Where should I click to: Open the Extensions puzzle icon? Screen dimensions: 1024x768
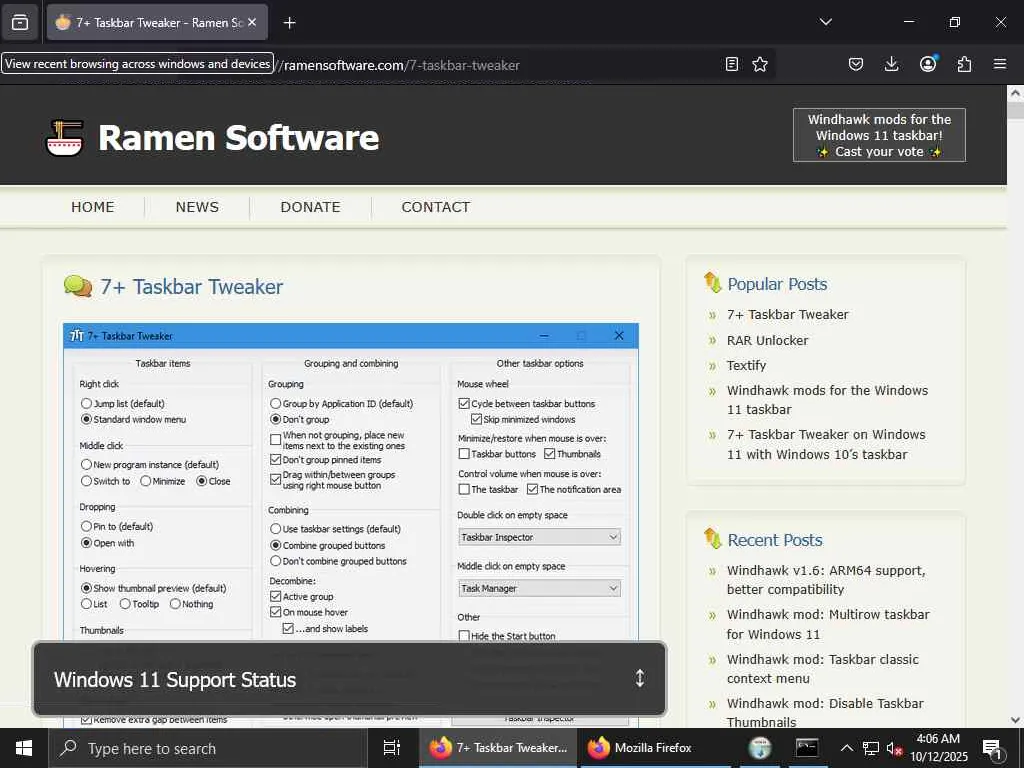[964, 64]
